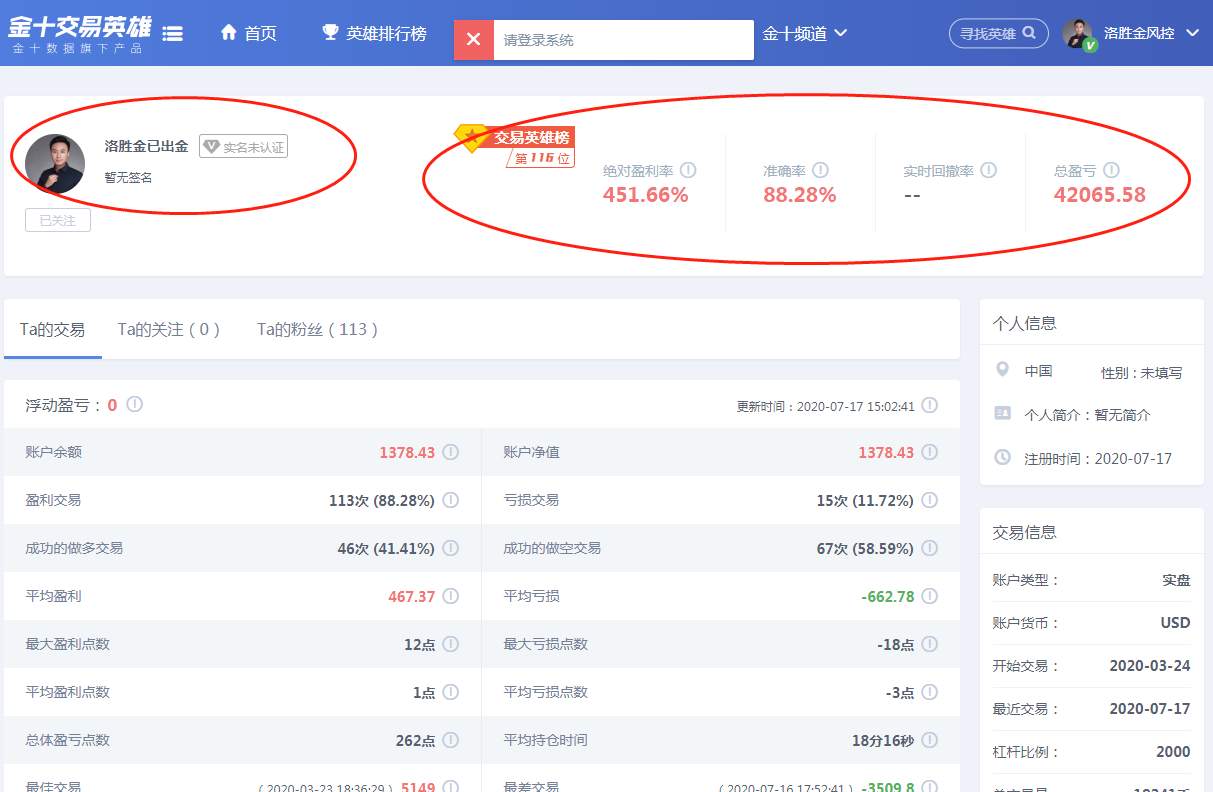
Task: Click info icon in 成功的做多交易 row
Action: pyautogui.click(x=451, y=548)
